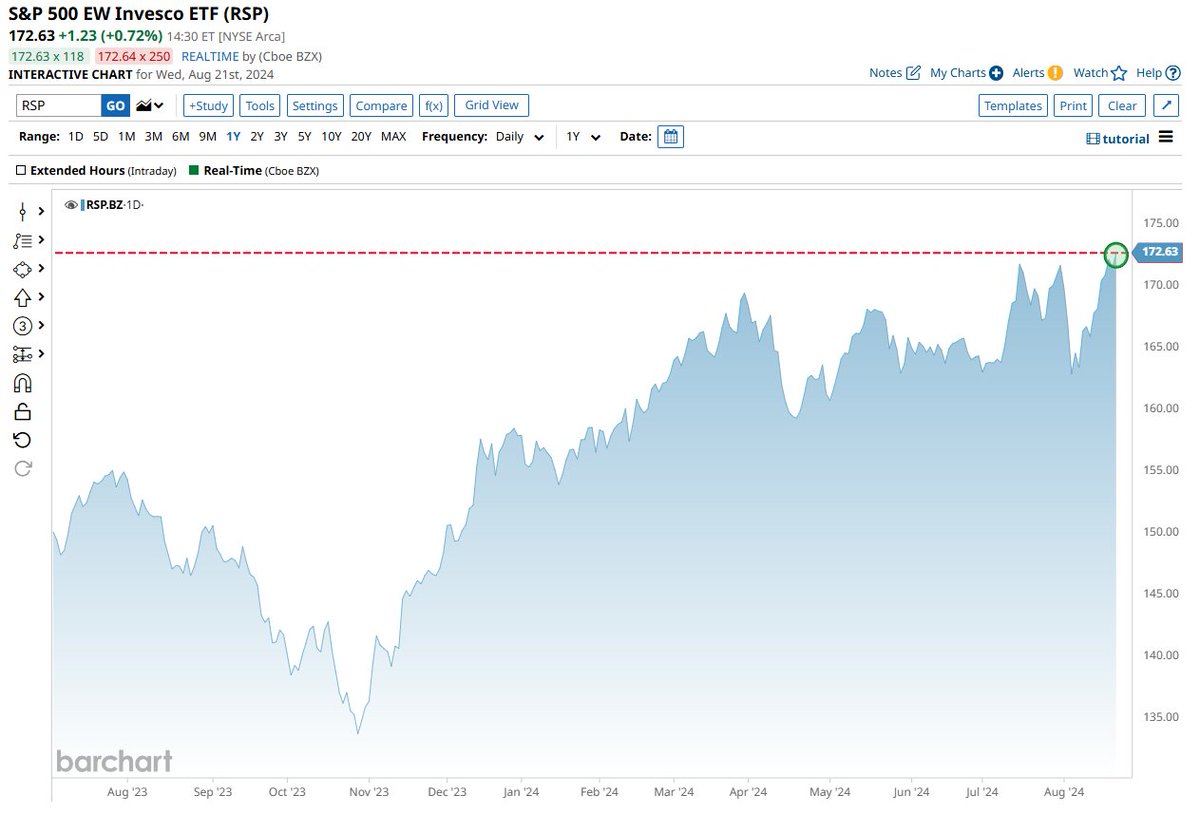Screen dimensions: 1200x814
Task: Click the Print button
Action: (x=1073, y=106)
